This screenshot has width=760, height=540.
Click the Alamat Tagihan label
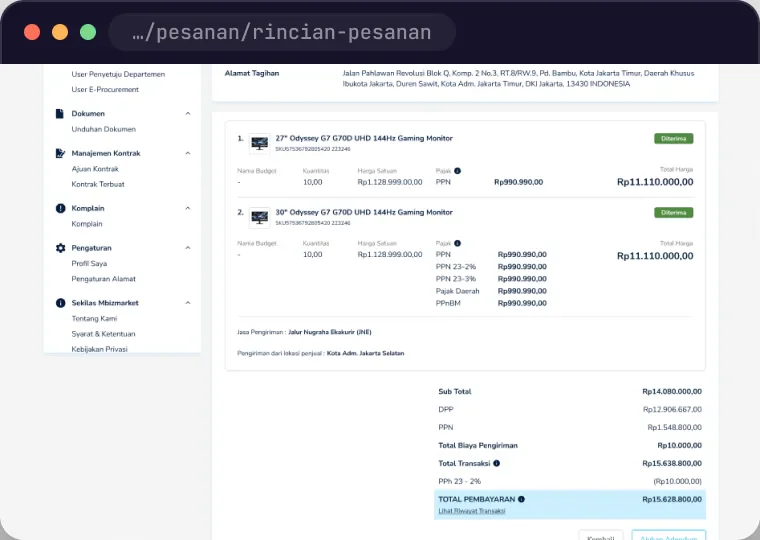(252, 73)
